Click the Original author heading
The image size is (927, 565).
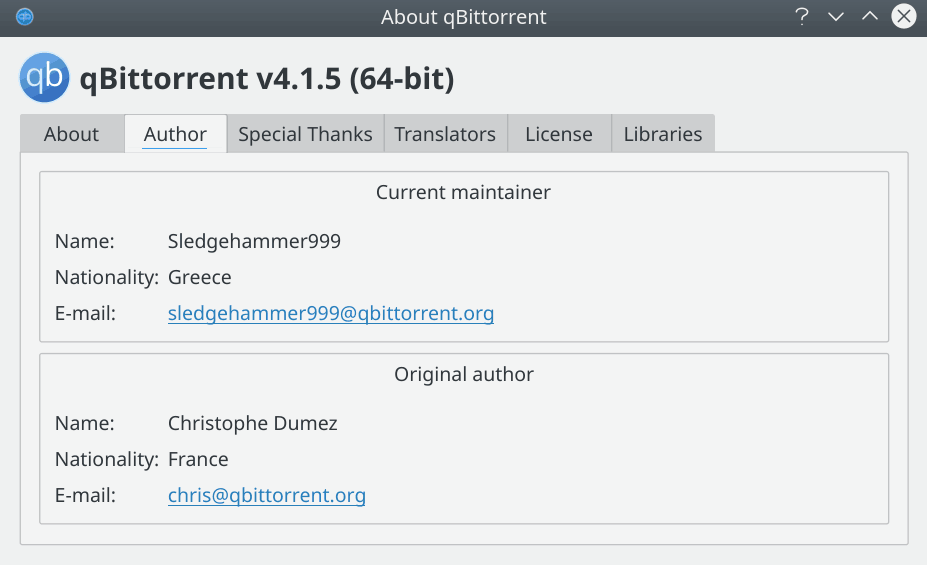pos(464,374)
